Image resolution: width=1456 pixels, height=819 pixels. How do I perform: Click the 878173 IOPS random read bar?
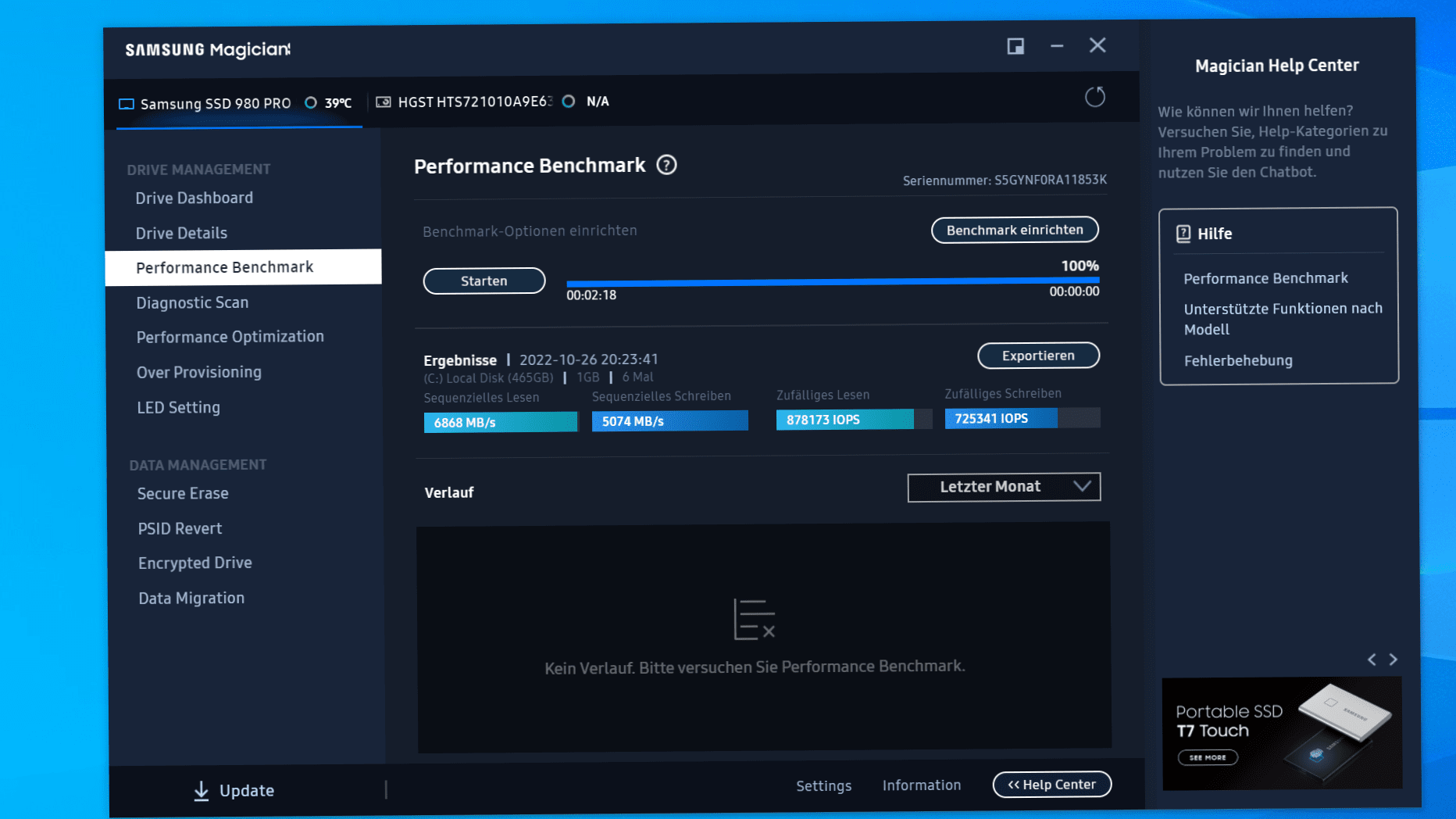(854, 420)
